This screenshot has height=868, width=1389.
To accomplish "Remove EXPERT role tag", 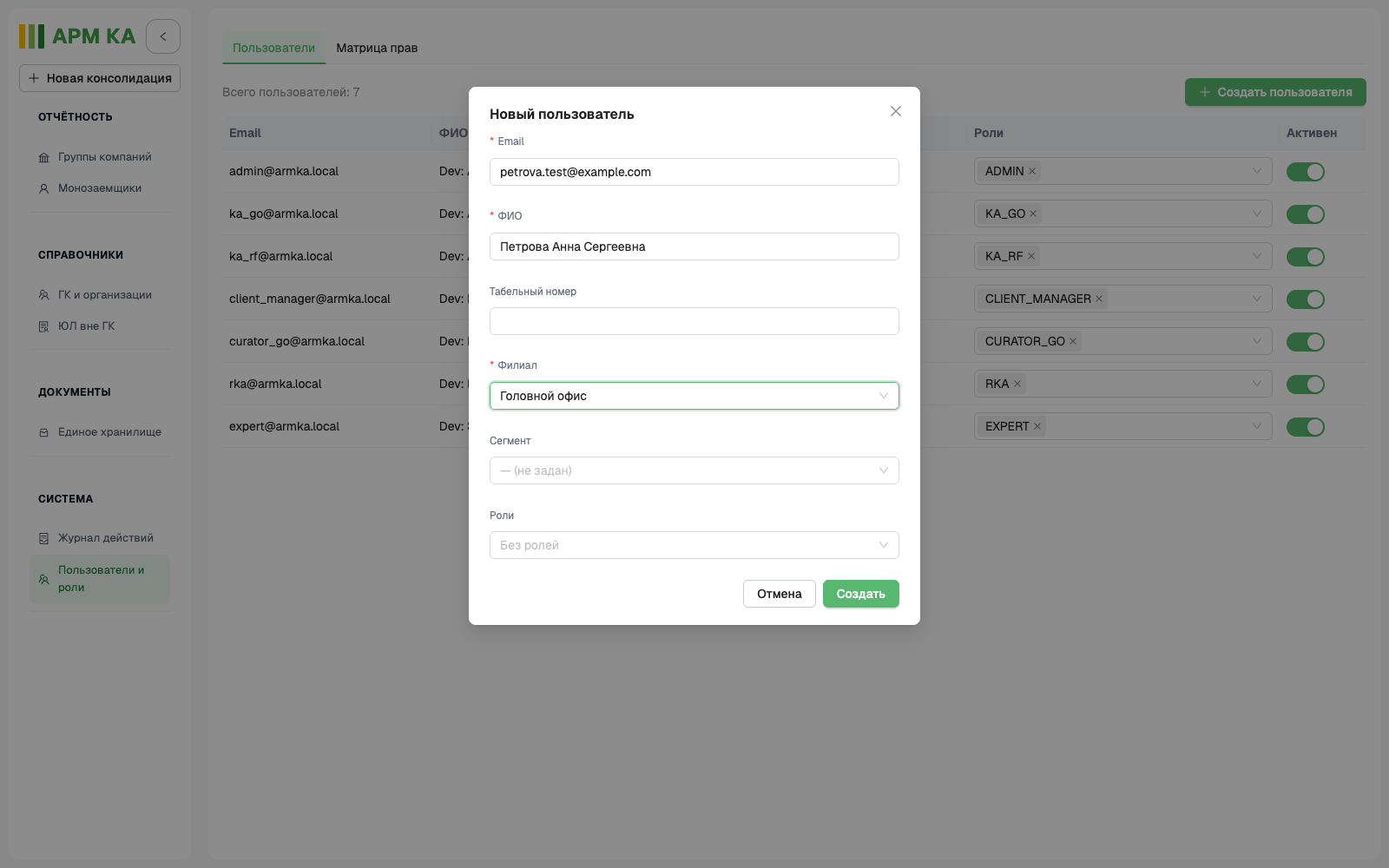I will pos(1037,426).
